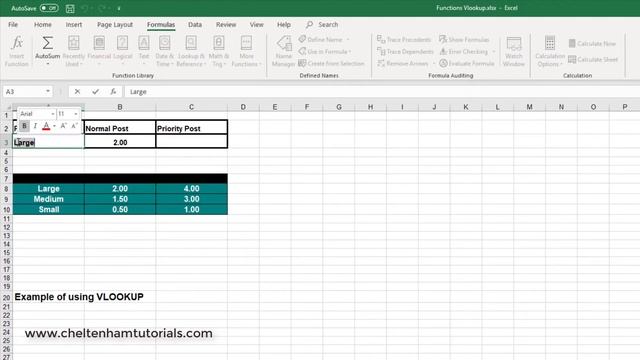Viewport: 640px width, 360px height.
Task: Confirm the formula bar entry
Action: (95, 92)
